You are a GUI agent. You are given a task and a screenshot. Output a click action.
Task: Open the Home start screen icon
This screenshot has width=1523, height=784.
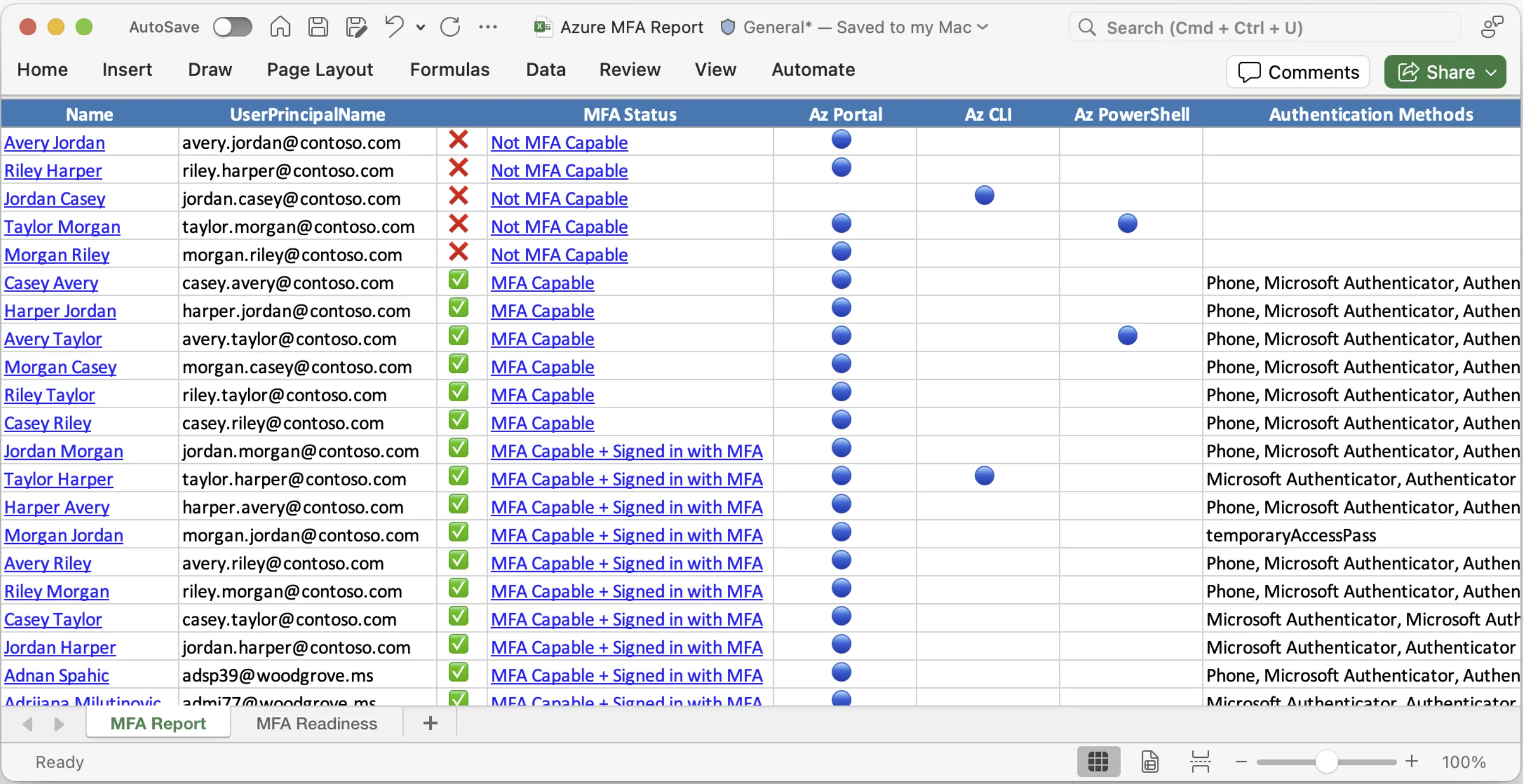pyautogui.click(x=280, y=27)
